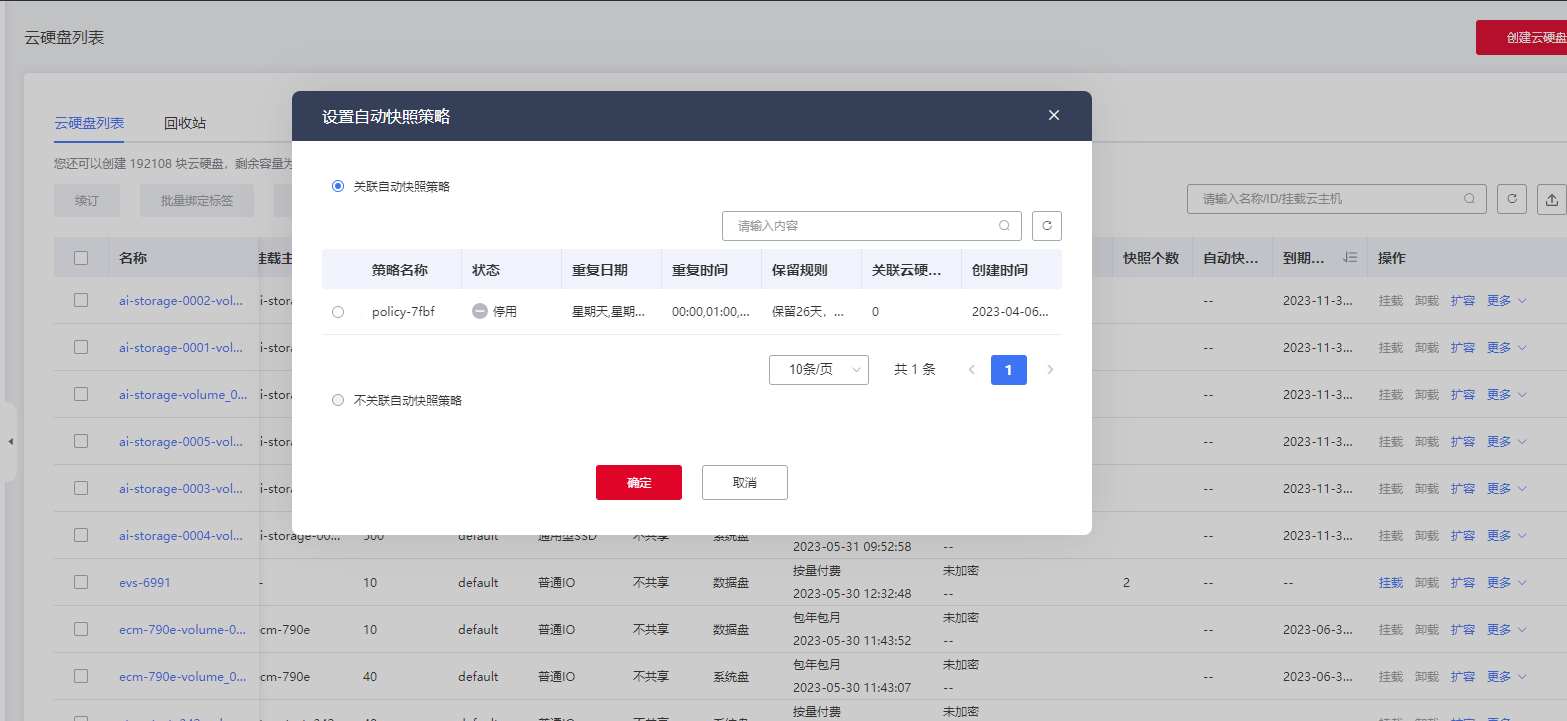The image size is (1567, 721).
Task: Refresh the policy list in dialog
Action: [x=1047, y=226]
